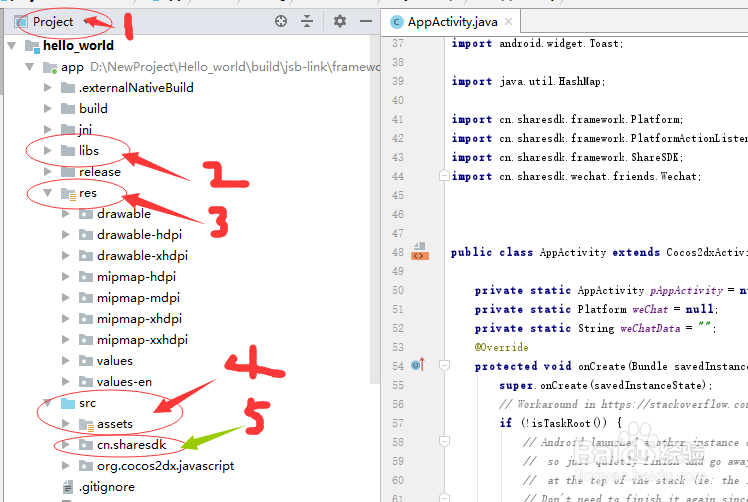748x502 pixels.
Task: Click the libs folder icon
Action: click(x=68, y=151)
